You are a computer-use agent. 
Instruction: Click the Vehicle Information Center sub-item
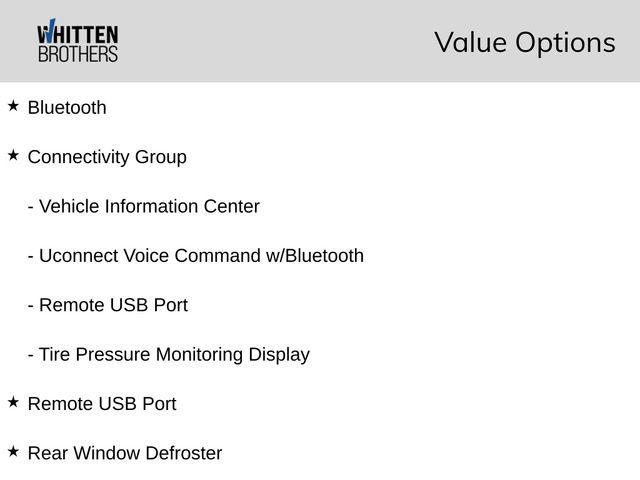click(x=144, y=206)
